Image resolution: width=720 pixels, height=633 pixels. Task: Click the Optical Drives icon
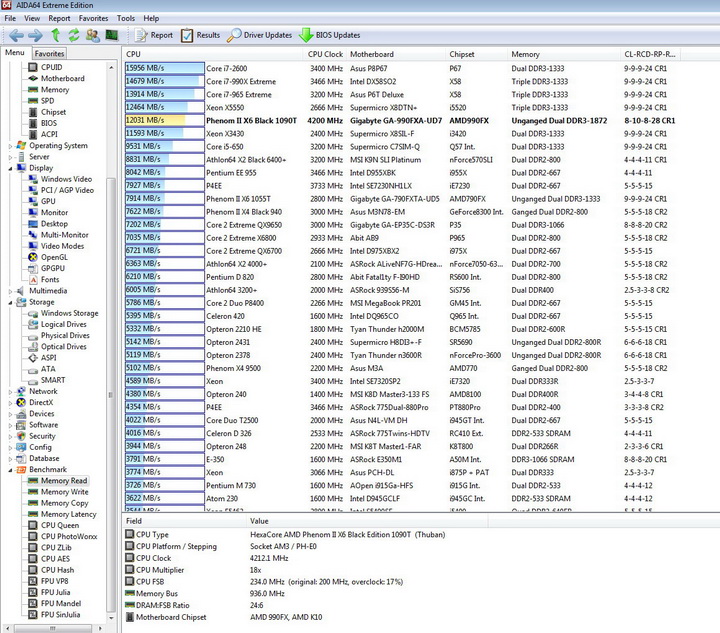point(33,347)
